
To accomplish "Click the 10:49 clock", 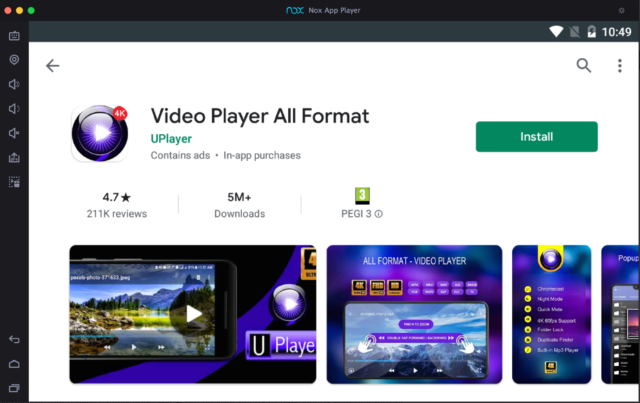I will tap(616, 32).
